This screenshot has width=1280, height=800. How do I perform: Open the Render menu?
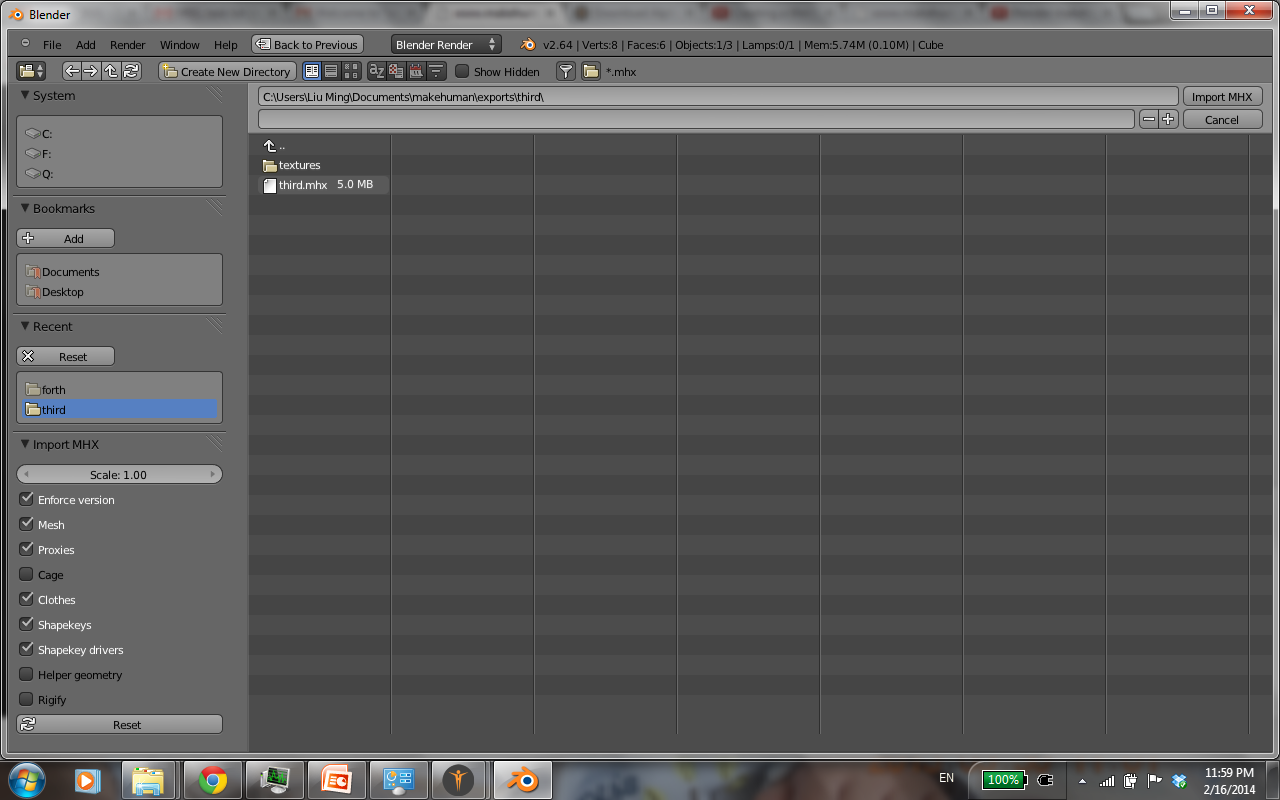coord(128,45)
